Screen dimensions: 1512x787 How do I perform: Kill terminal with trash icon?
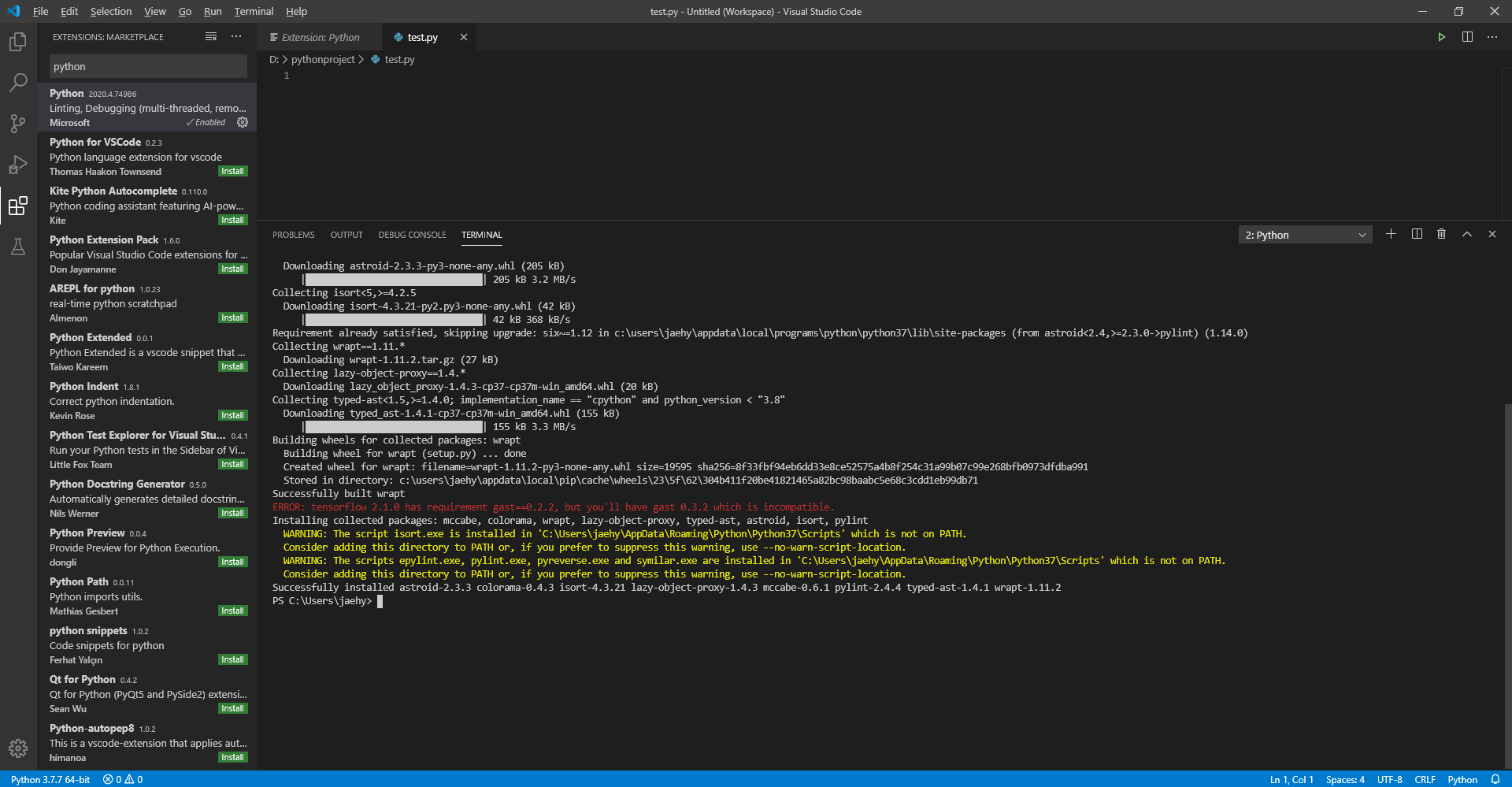click(1441, 234)
